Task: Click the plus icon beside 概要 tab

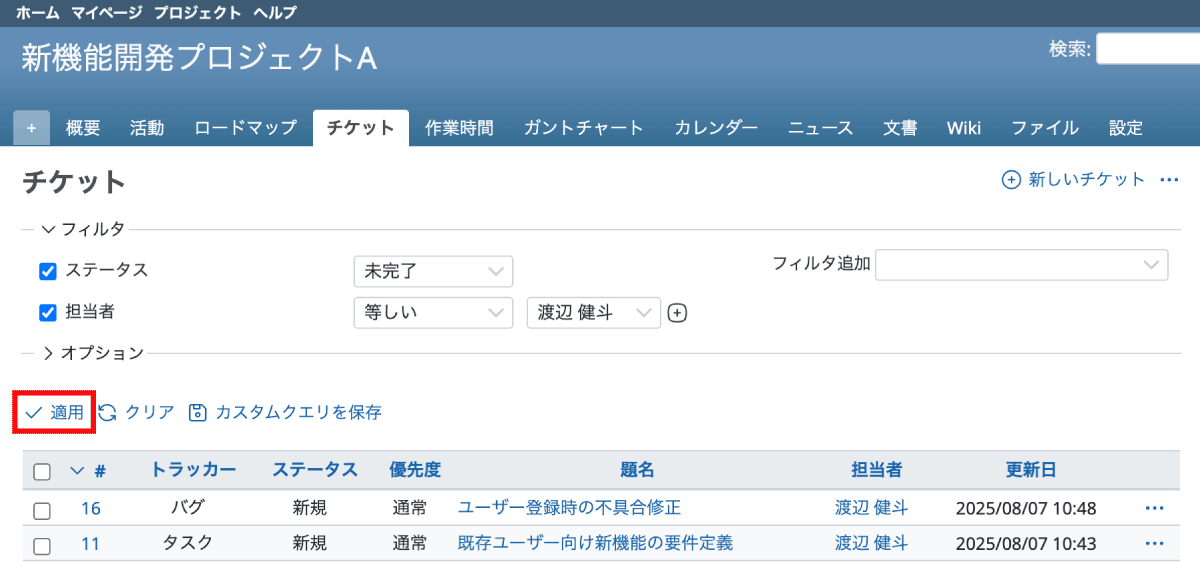Action: 31,128
